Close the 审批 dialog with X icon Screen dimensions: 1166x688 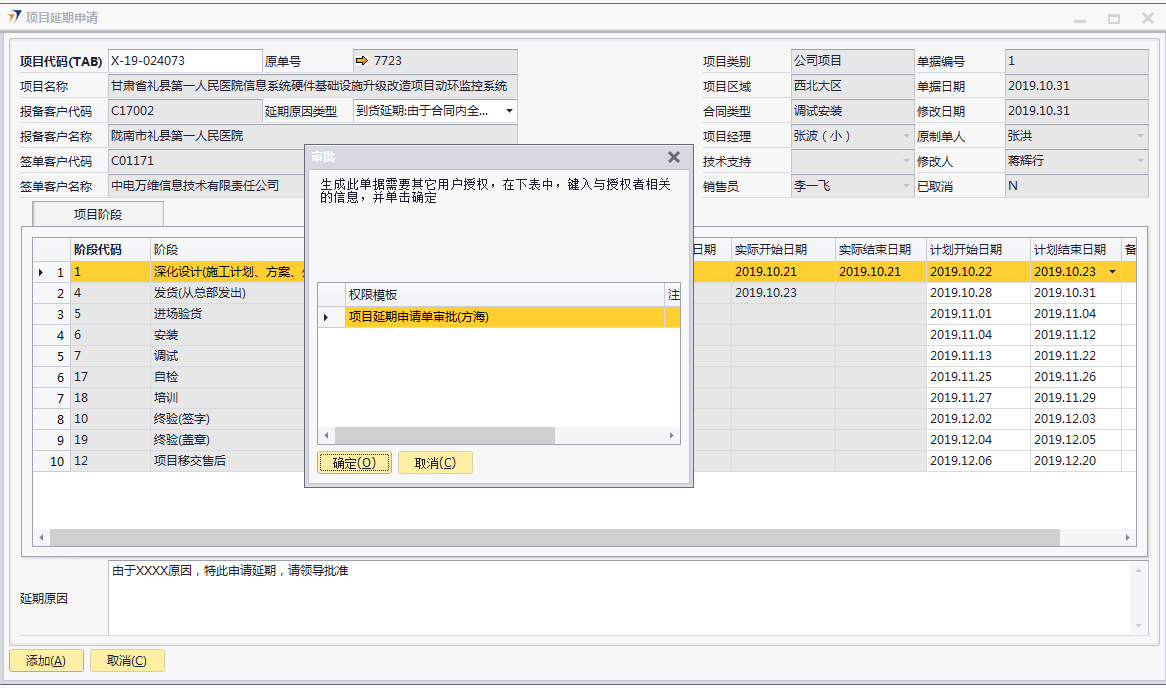point(674,157)
